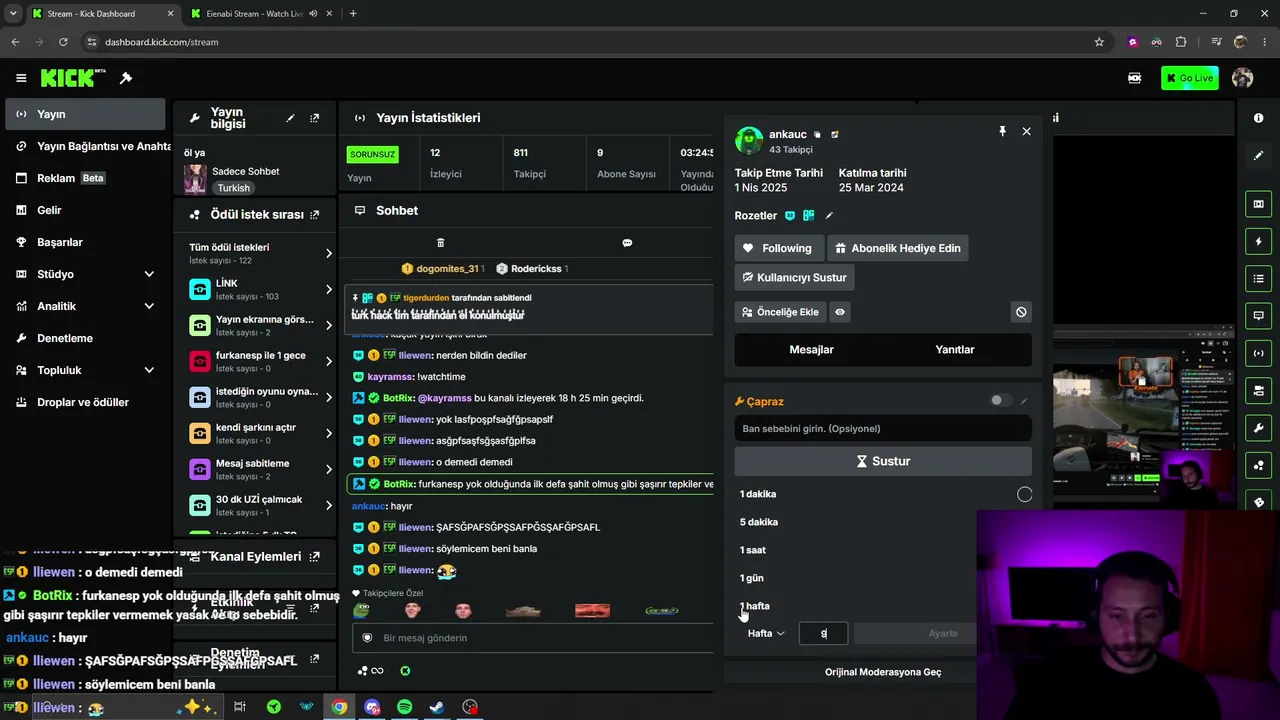Switch to the Mesajlar tab
The height and width of the screenshot is (720, 1280).
[811, 350]
